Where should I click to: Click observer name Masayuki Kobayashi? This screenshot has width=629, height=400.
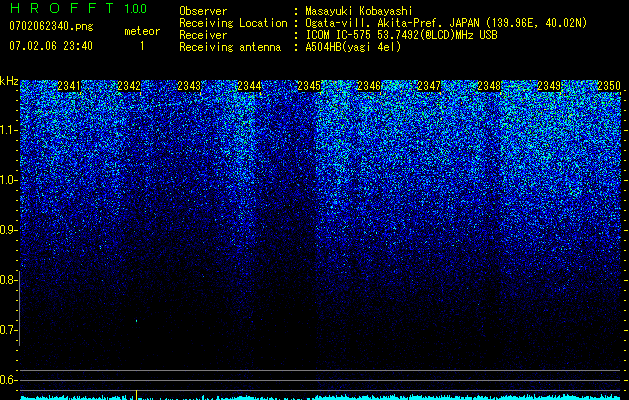pos(358,11)
